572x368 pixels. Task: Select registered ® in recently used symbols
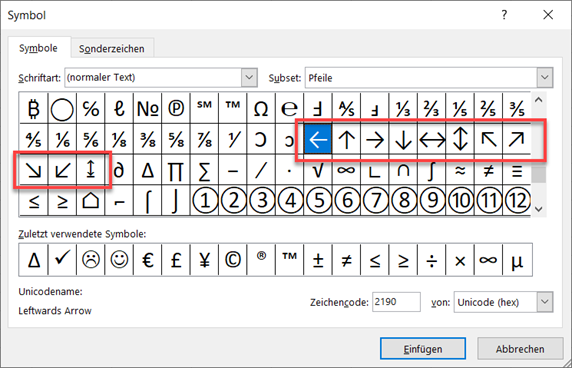pyautogui.click(x=261, y=260)
